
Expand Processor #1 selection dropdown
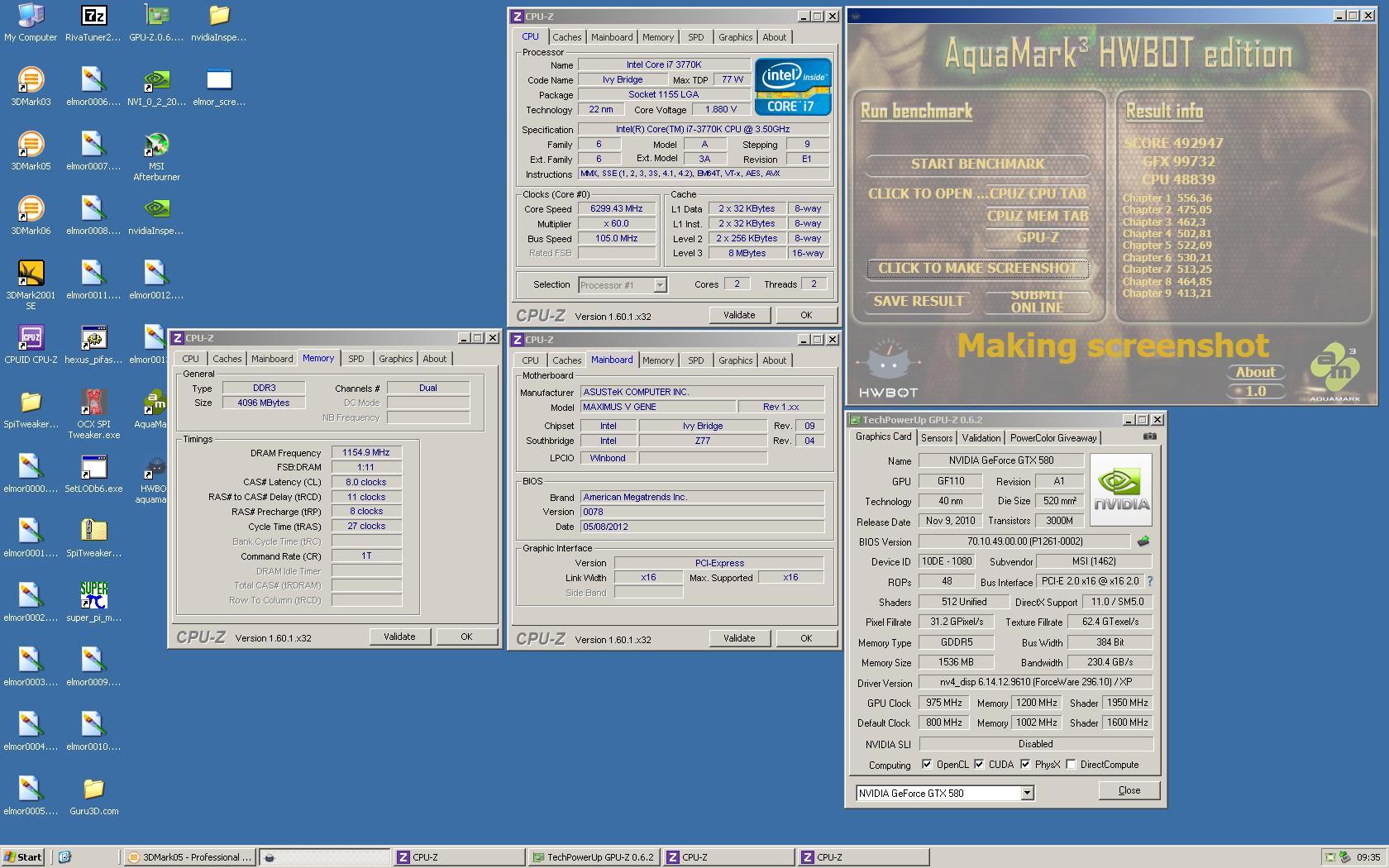point(660,285)
